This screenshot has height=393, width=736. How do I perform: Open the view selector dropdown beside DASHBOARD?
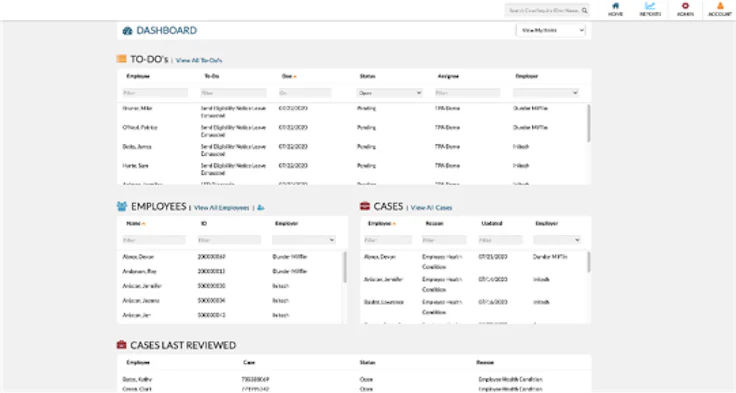[x=551, y=30]
